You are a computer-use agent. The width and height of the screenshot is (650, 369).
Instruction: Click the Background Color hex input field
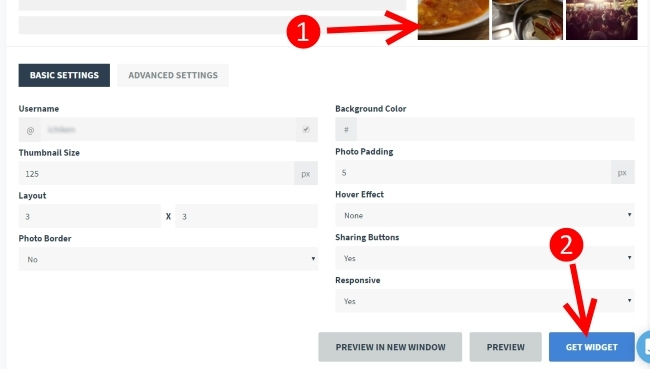495,129
